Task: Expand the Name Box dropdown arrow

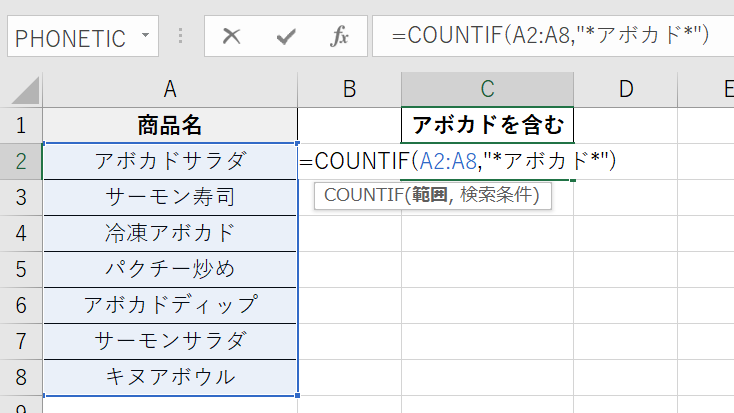Action: [x=146, y=36]
